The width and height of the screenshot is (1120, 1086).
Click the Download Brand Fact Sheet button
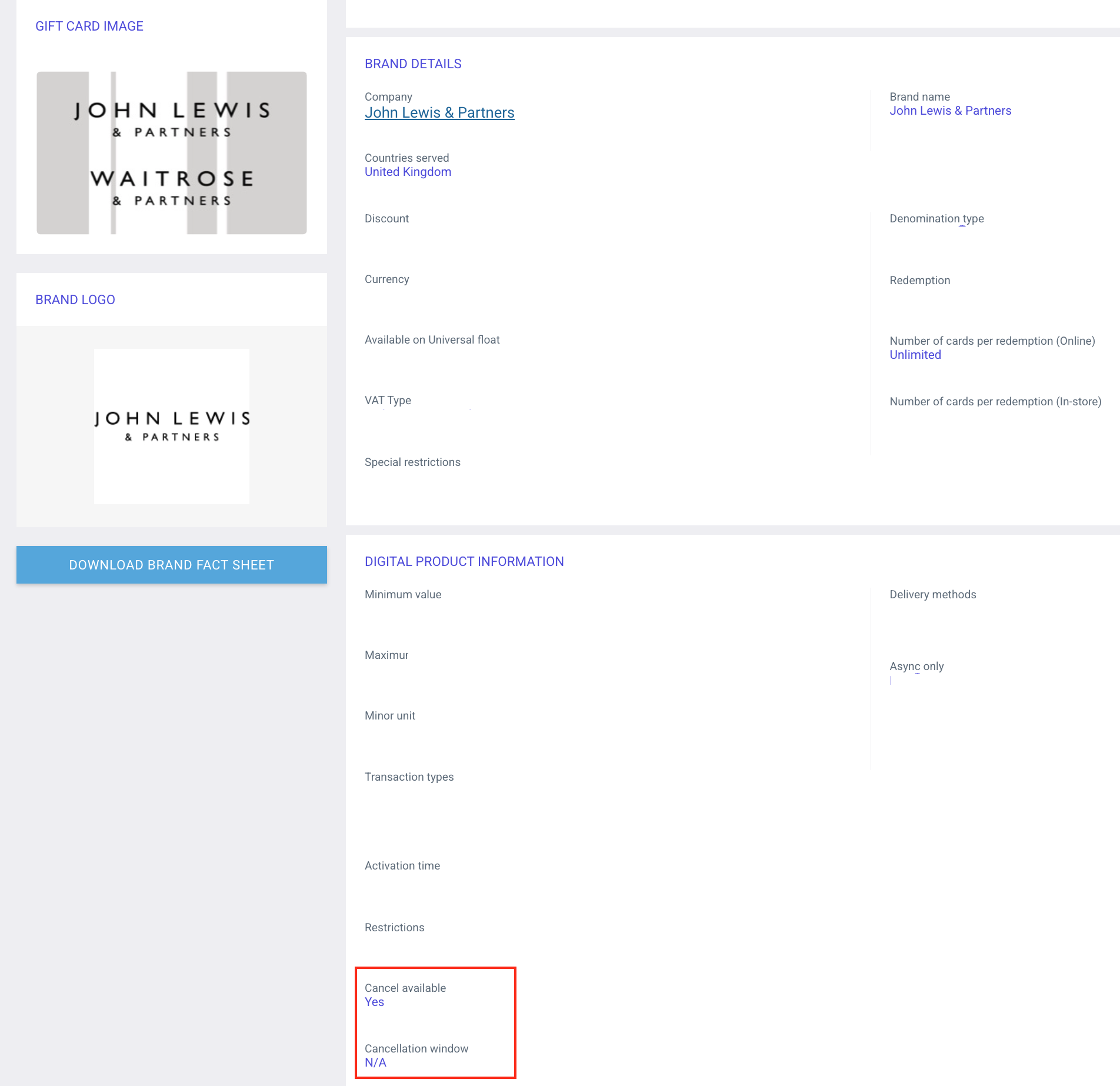point(172,565)
